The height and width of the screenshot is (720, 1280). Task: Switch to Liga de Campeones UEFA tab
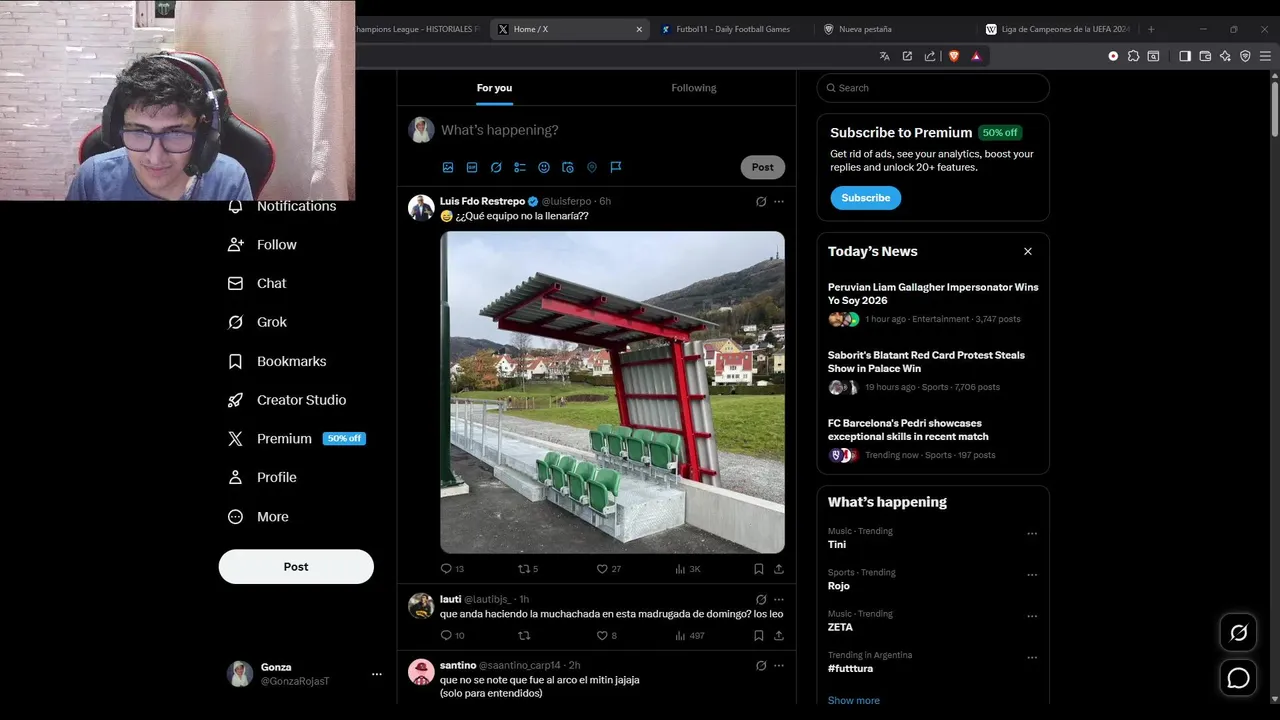(1059, 29)
